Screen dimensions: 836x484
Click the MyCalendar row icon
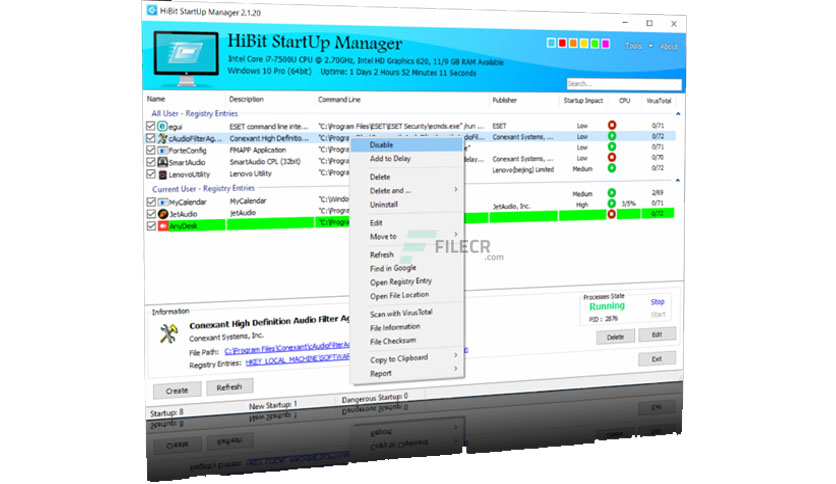(x=163, y=202)
